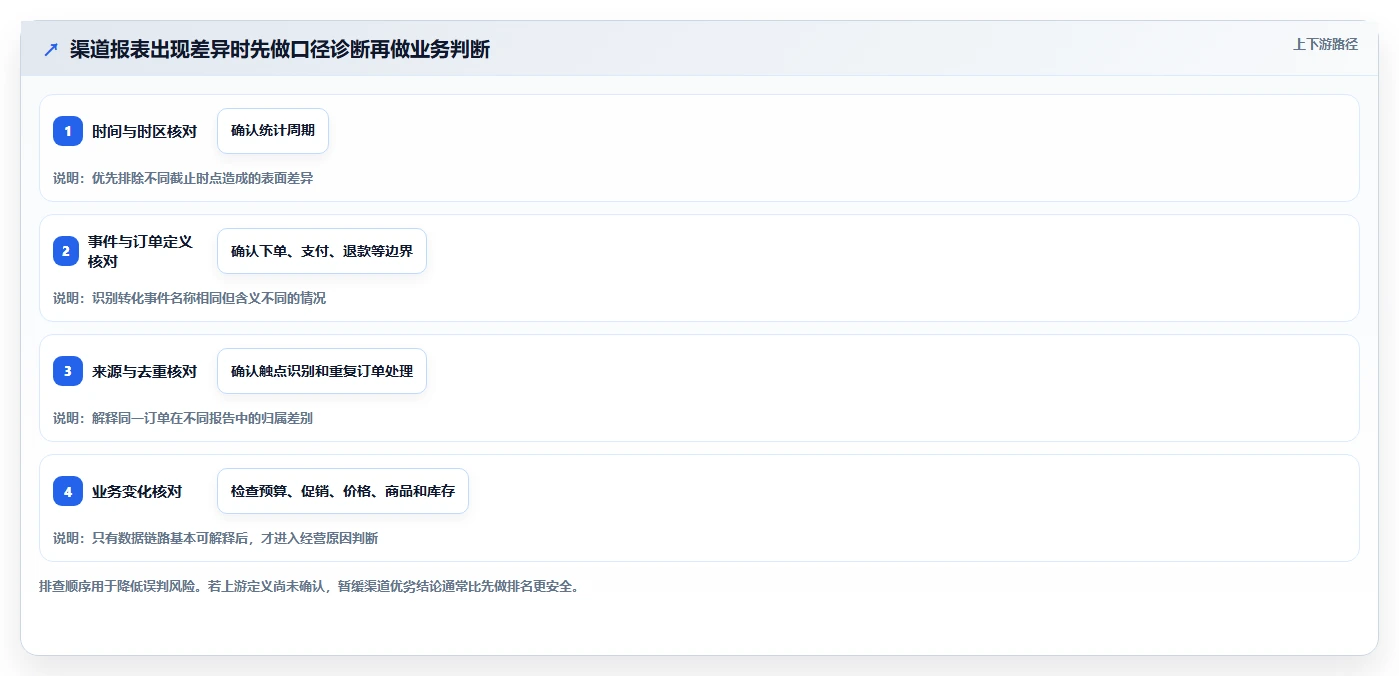
Task: Click the 上下游路径 label in the header
Action: pos(1325,44)
